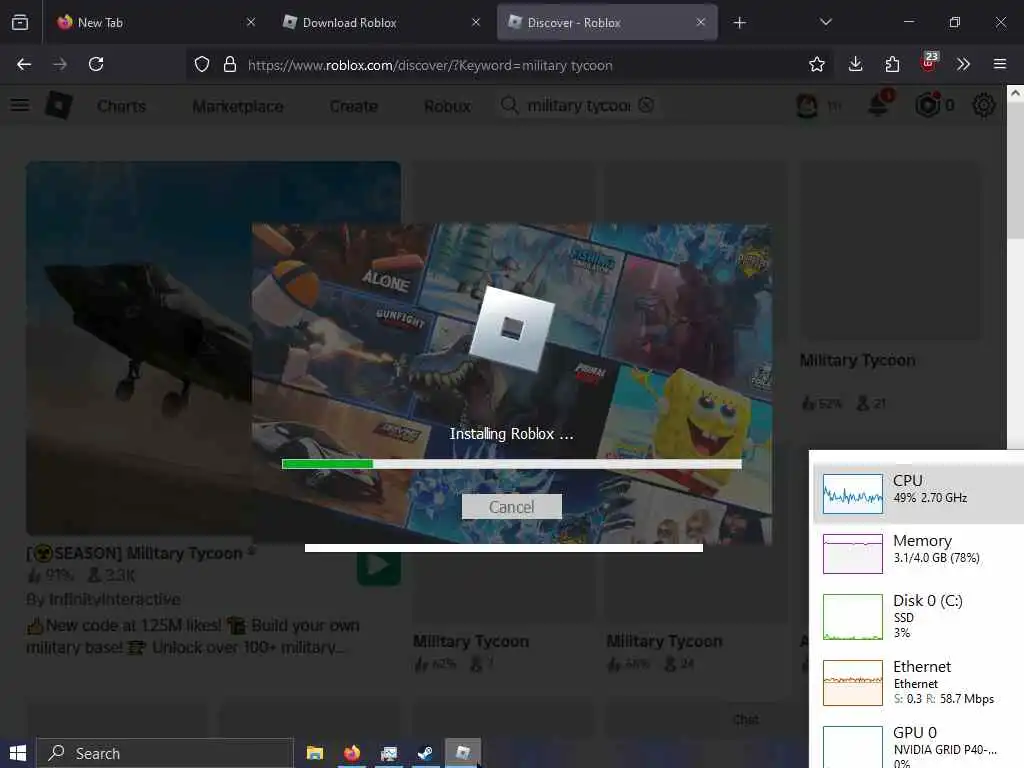Open the browser extensions menu
The width and height of the screenshot is (1024, 768).
(x=892, y=64)
